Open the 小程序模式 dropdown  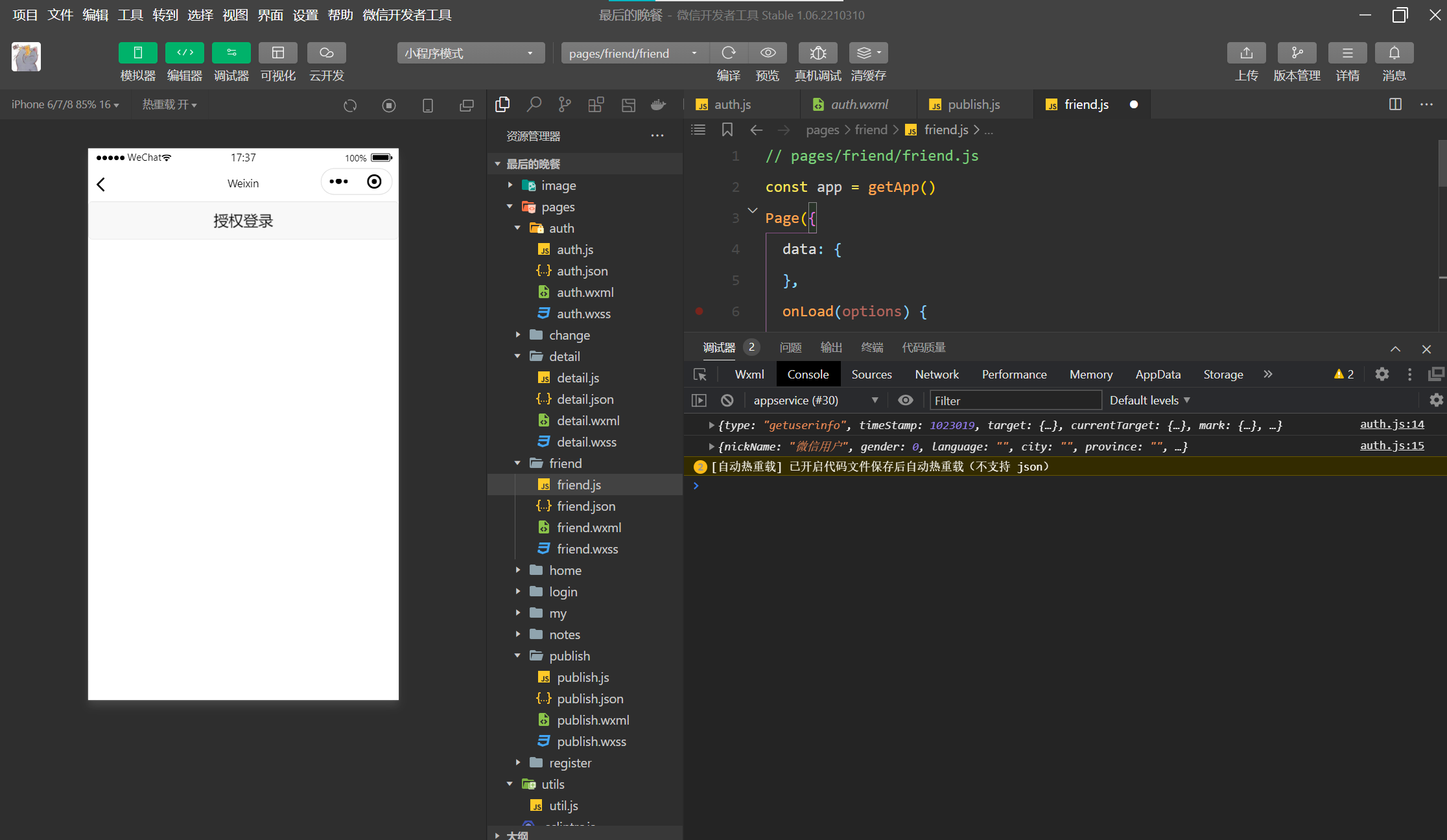(470, 53)
